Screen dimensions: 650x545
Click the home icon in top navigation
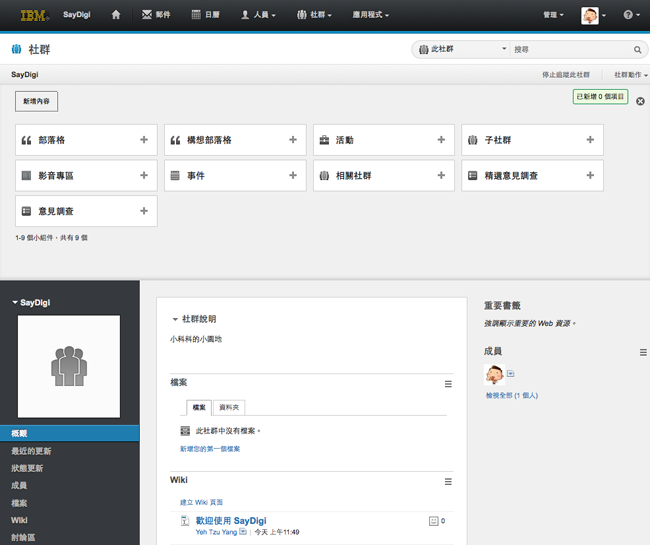coord(117,15)
